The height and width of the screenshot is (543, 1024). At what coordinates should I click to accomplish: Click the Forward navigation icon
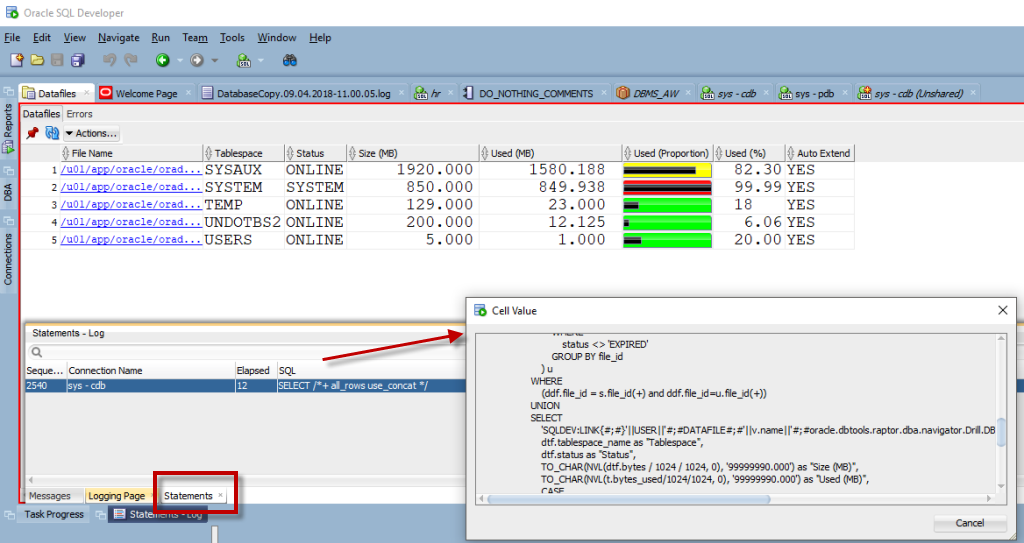point(197,60)
